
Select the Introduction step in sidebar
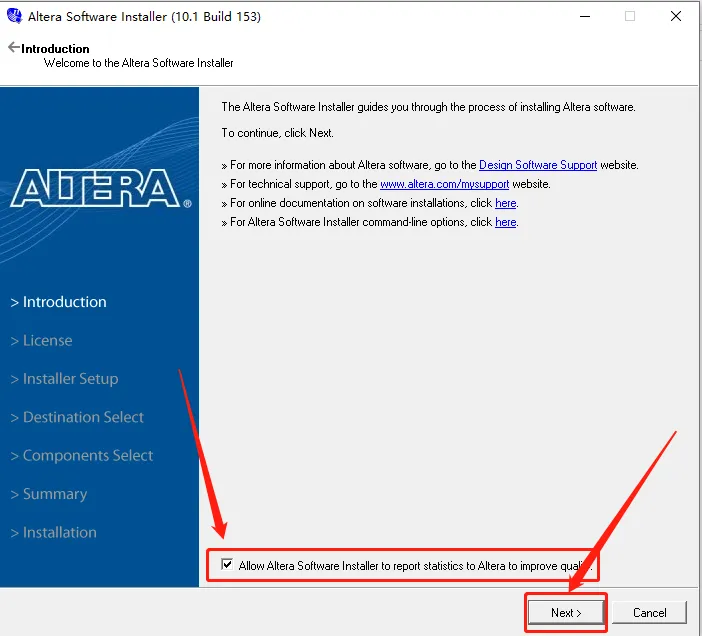click(x=59, y=302)
